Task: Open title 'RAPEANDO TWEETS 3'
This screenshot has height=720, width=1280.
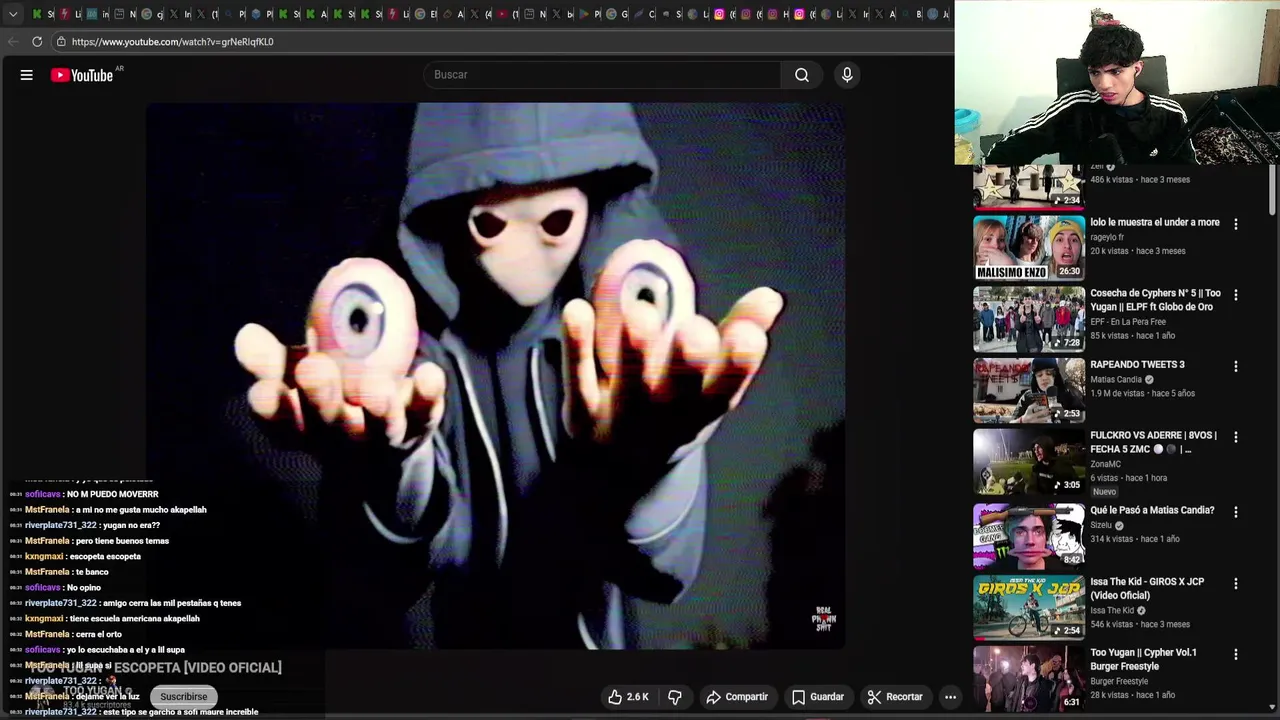Action: (x=1137, y=364)
